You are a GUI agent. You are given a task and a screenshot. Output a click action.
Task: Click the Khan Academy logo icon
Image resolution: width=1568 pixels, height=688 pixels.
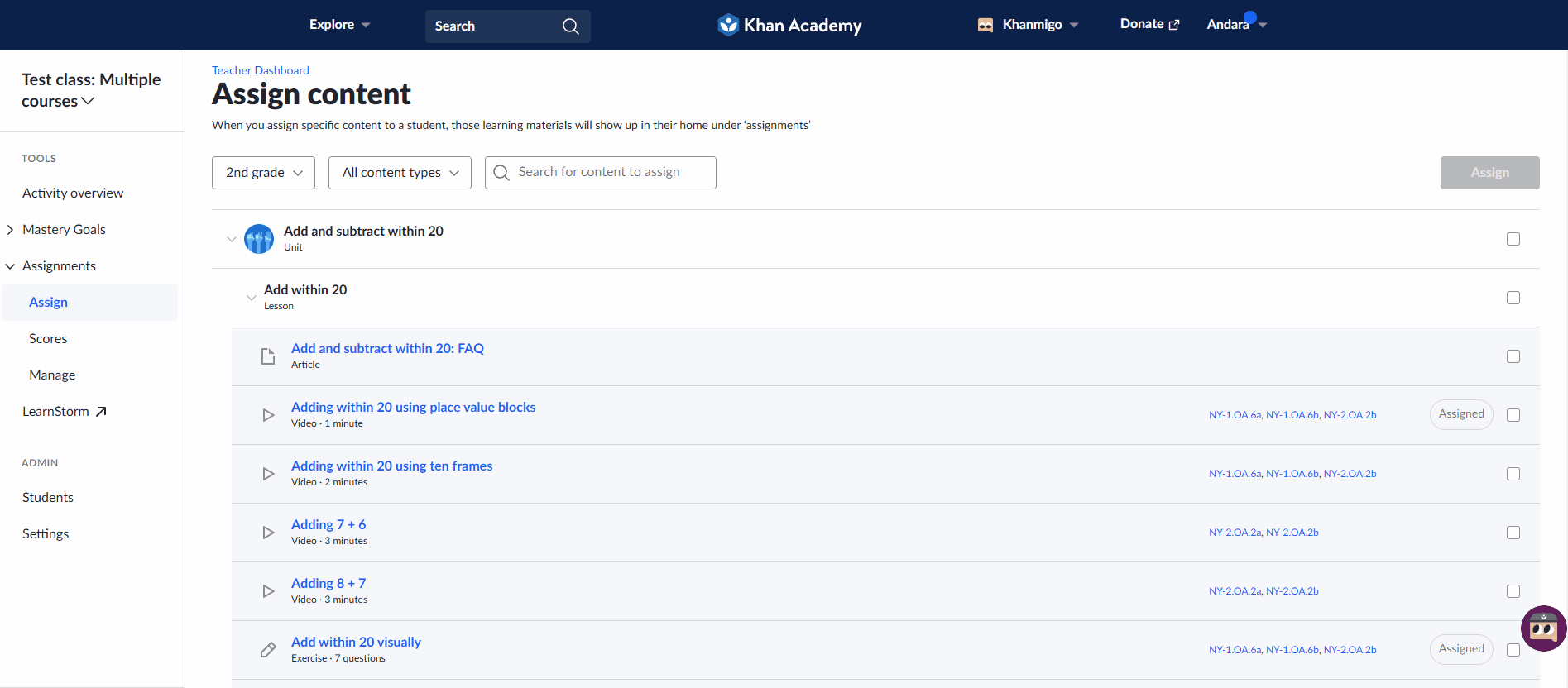pyautogui.click(x=727, y=25)
